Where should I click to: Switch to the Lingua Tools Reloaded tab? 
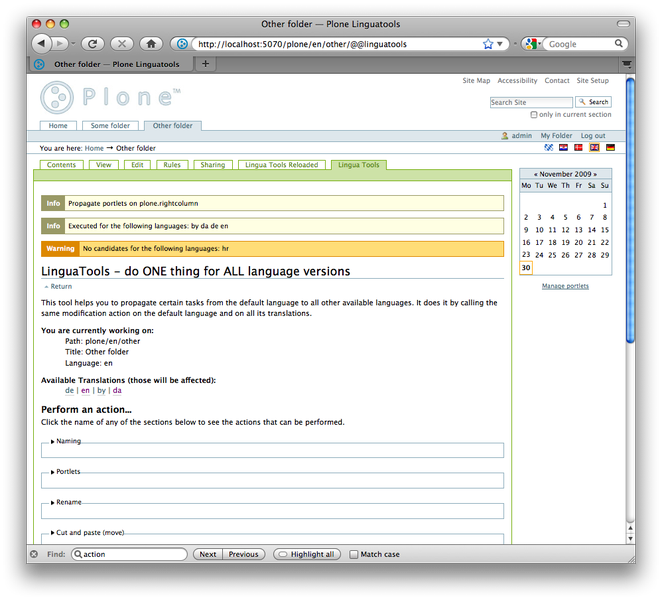(281, 165)
